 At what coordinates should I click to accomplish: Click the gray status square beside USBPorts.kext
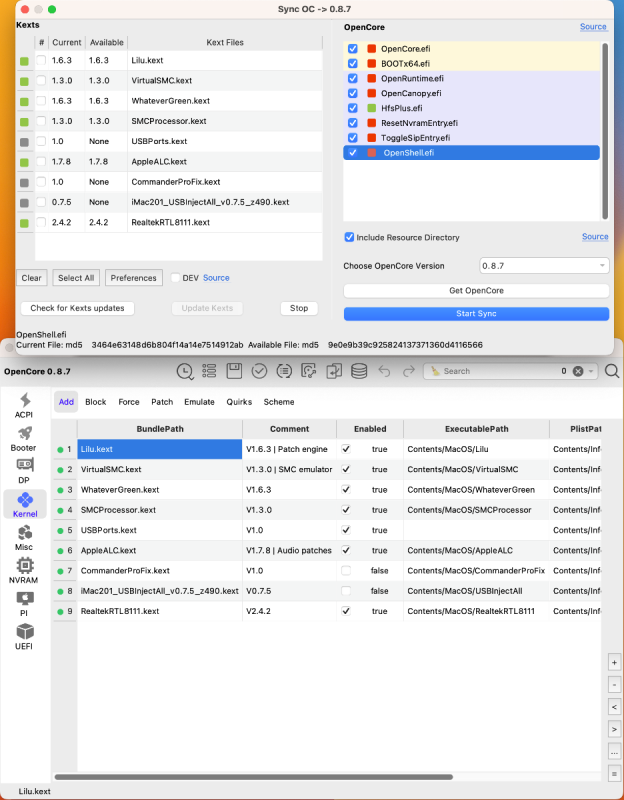pos(24,142)
